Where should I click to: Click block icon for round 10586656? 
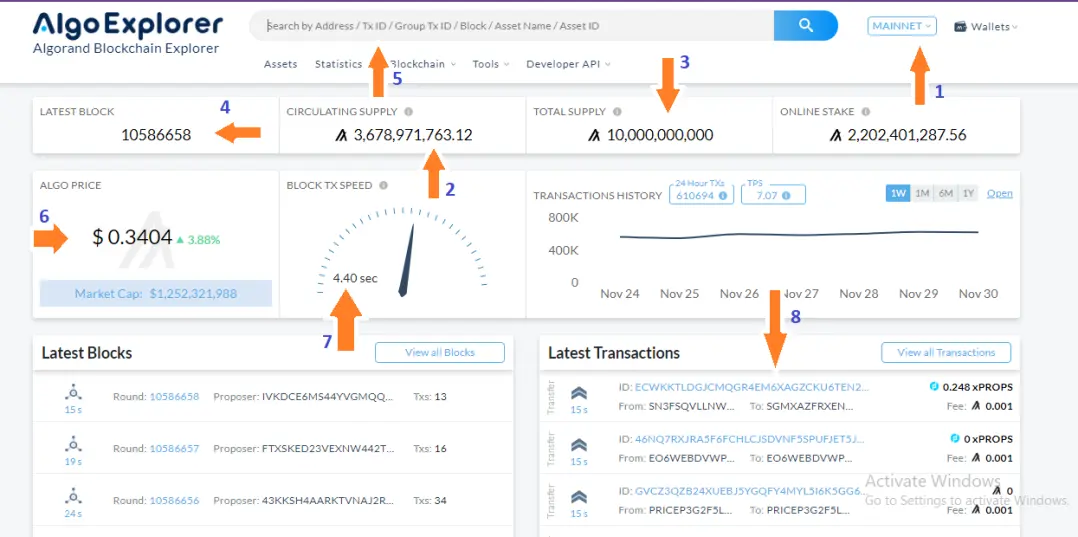(x=74, y=496)
